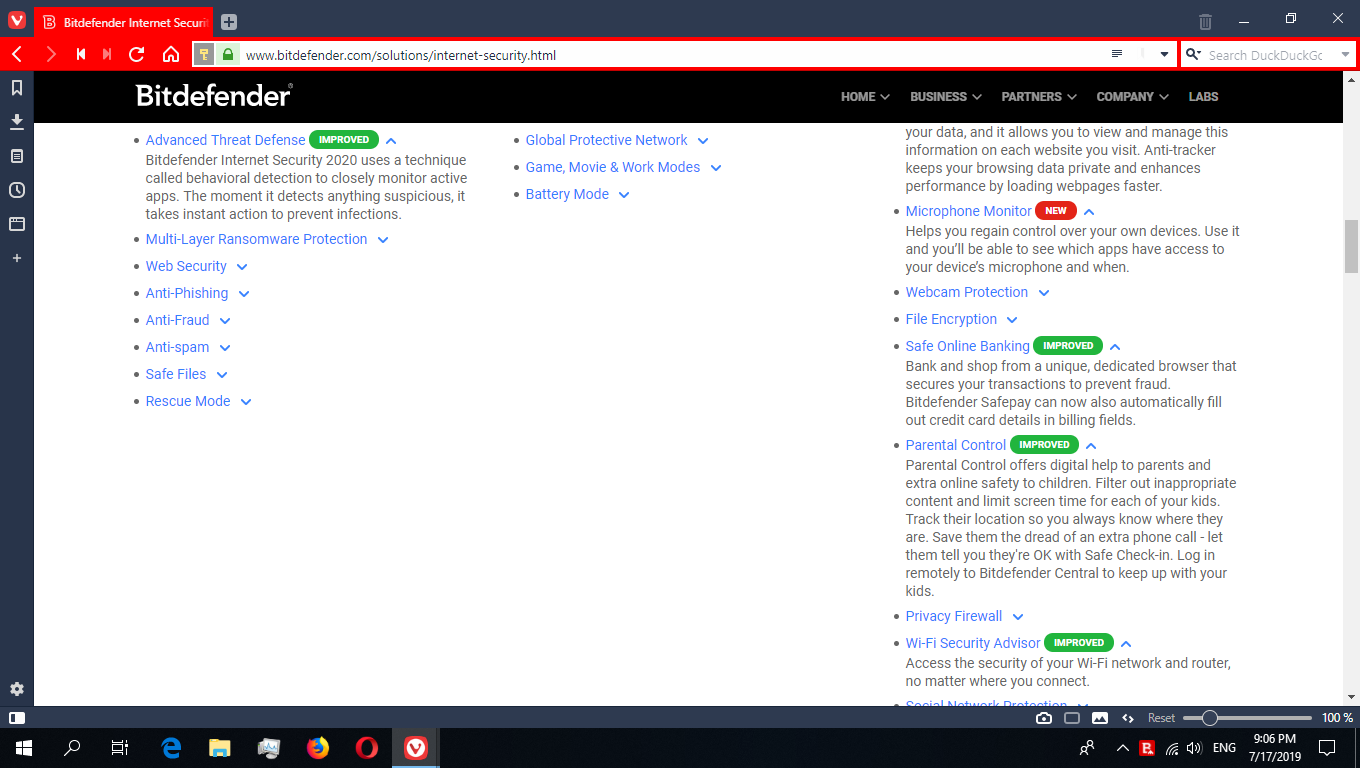
Task: Open the HOME menu
Action: click(x=865, y=97)
